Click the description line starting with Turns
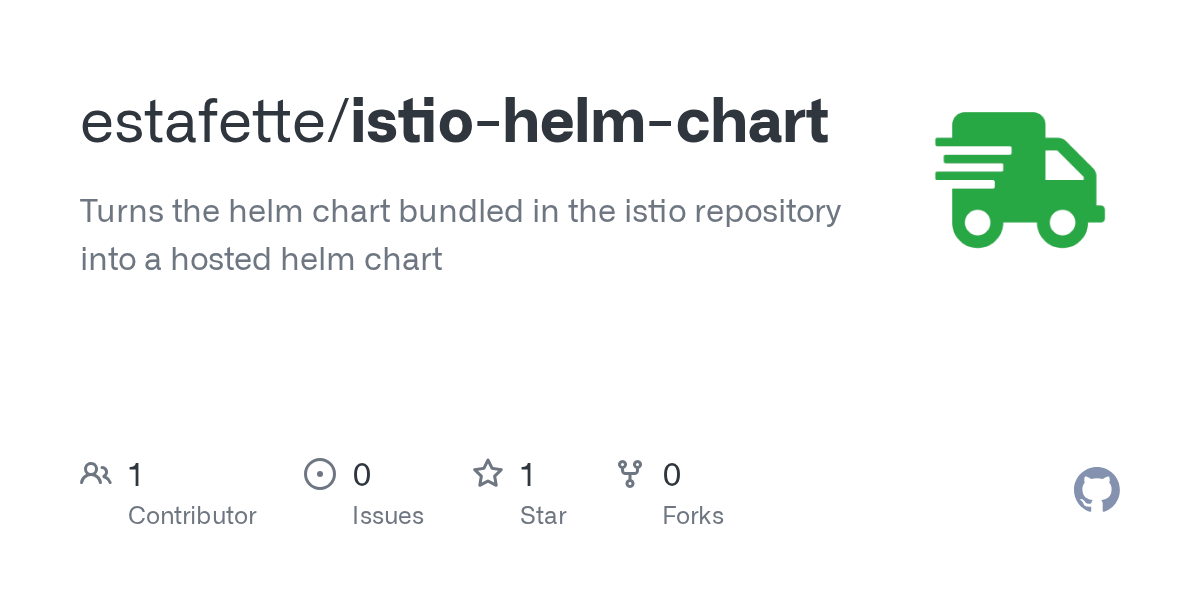 click(460, 212)
